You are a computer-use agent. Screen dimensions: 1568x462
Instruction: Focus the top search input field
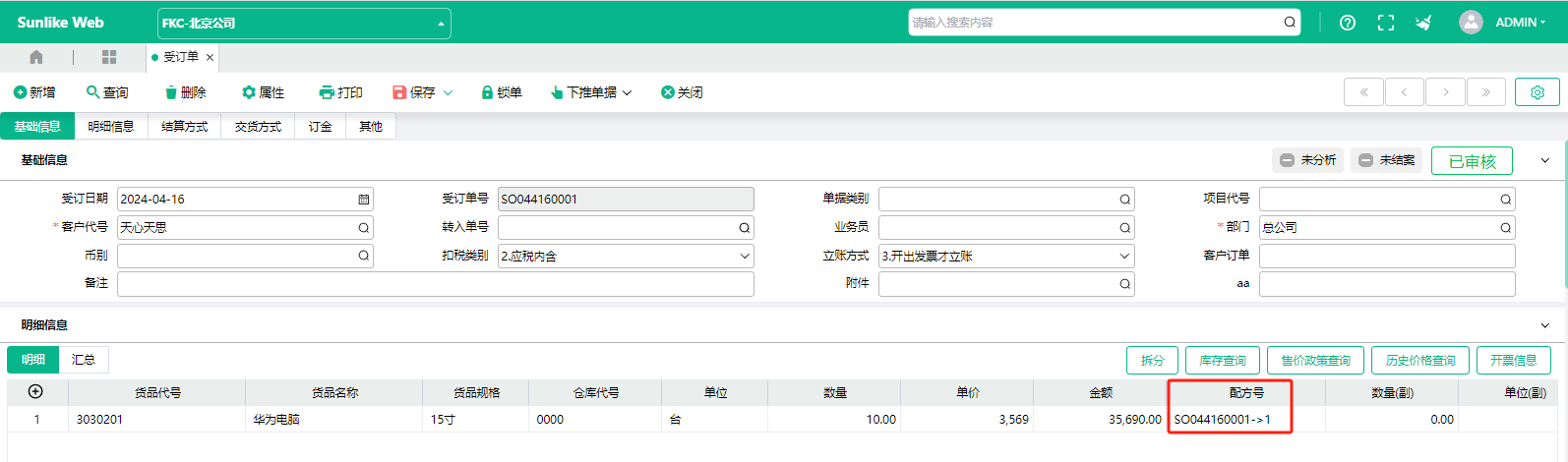point(1095,23)
